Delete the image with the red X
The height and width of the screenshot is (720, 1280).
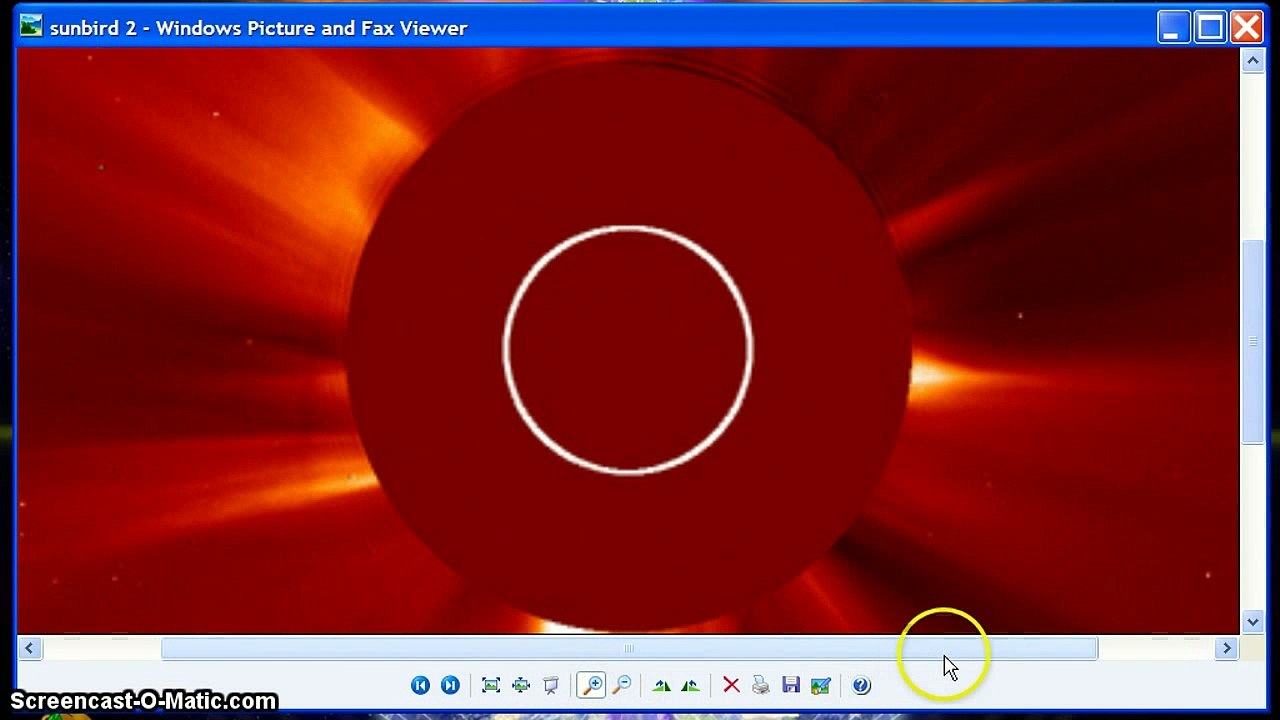(x=731, y=685)
